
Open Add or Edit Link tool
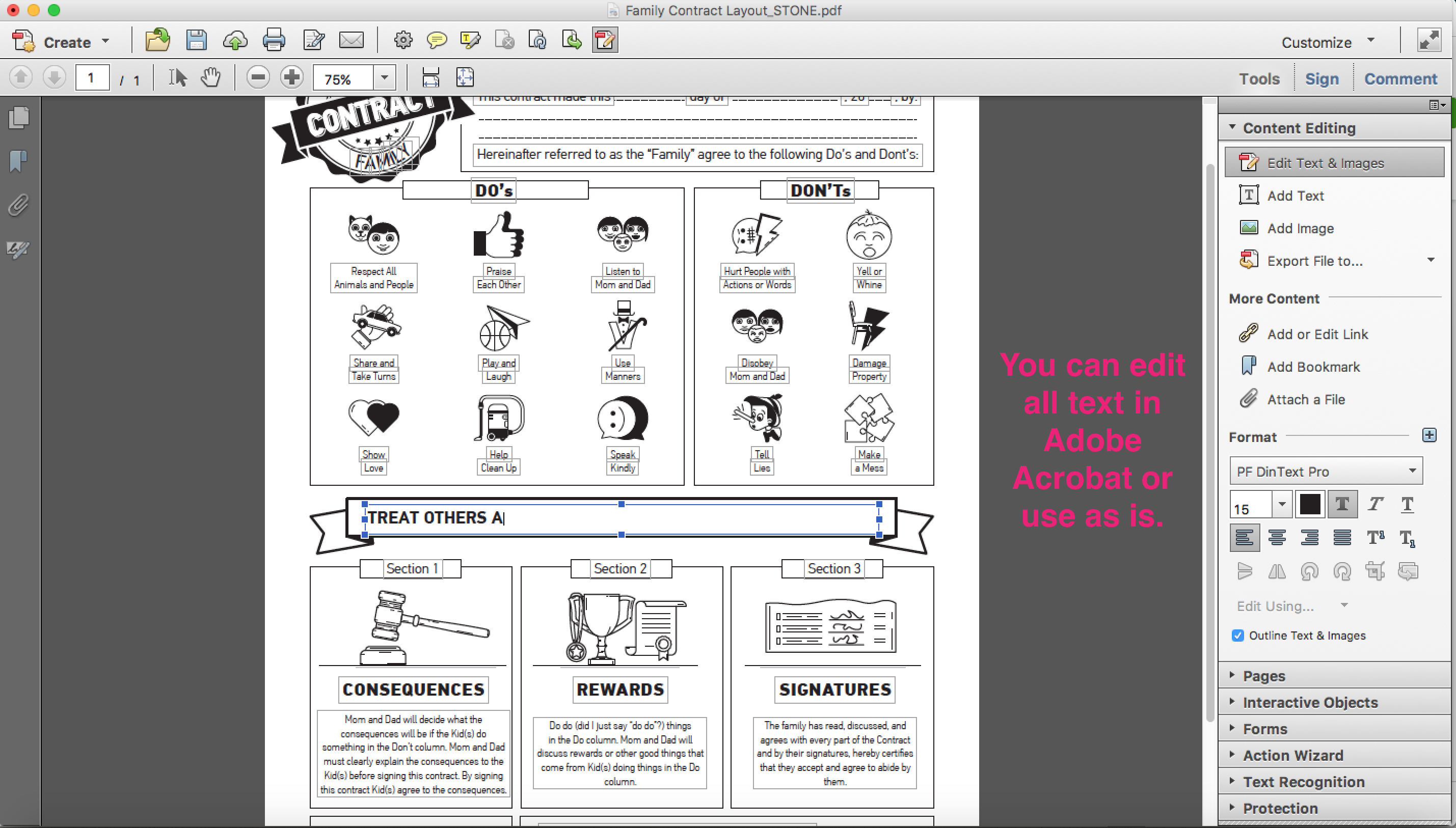click(1317, 334)
